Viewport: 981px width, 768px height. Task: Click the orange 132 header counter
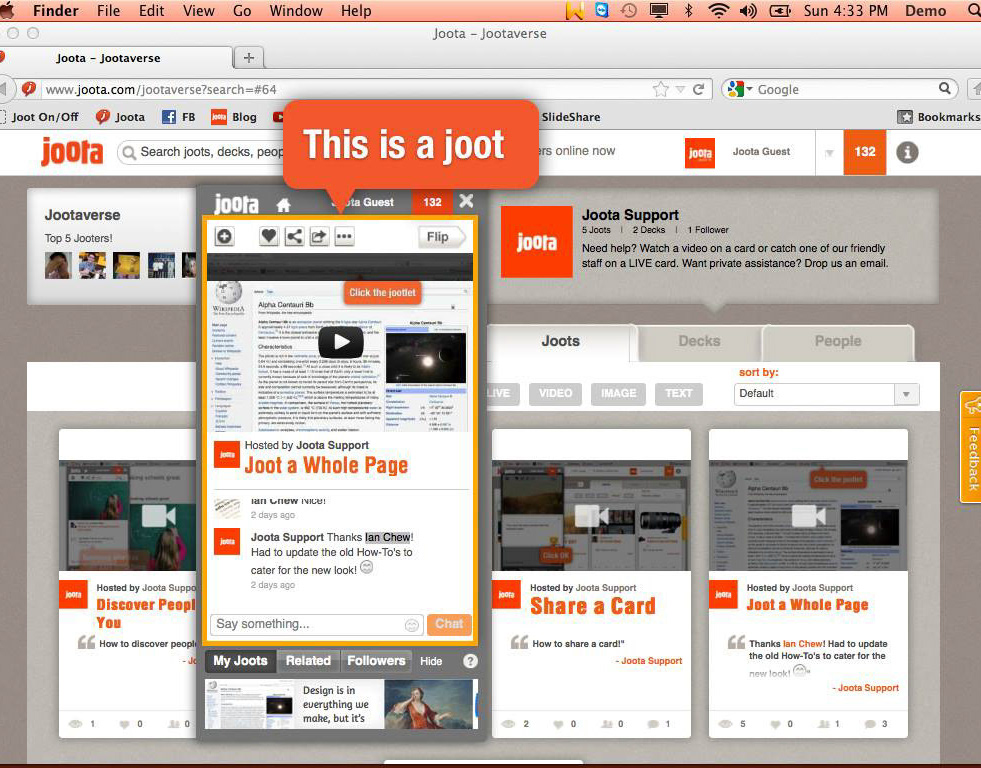[865, 152]
